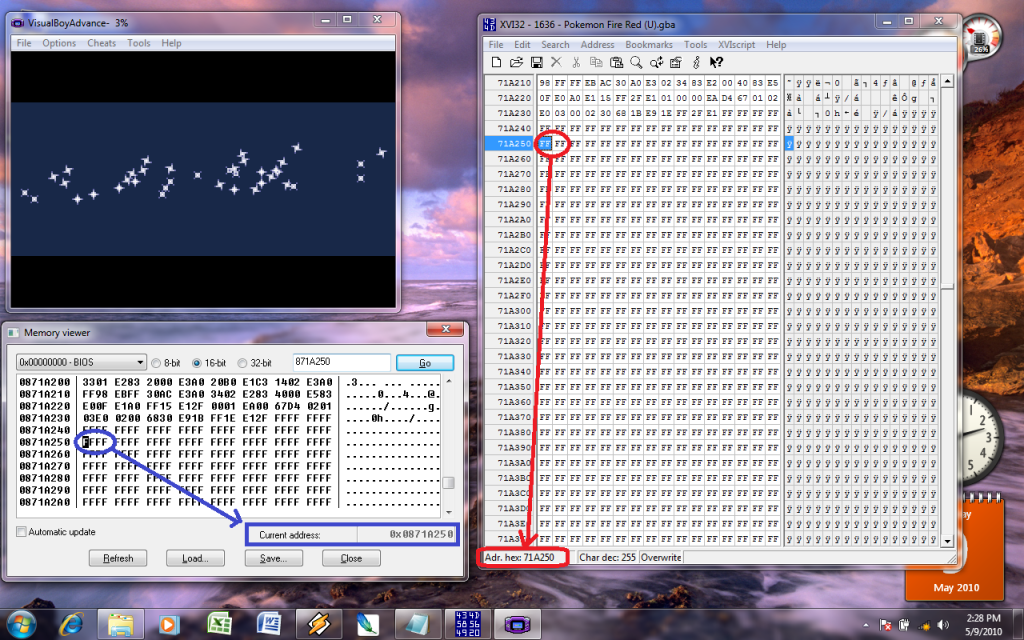Select the 16-bit radio button
1024x640 pixels.
197,363
